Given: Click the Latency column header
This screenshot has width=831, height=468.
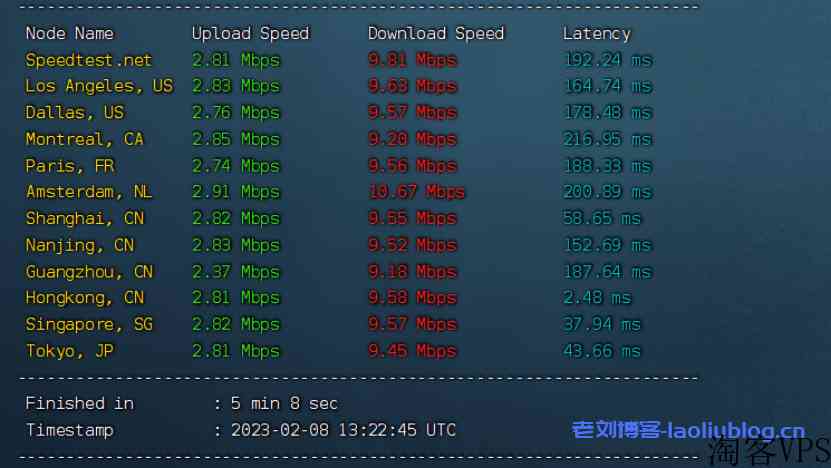Looking at the screenshot, I should click(x=596, y=33).
